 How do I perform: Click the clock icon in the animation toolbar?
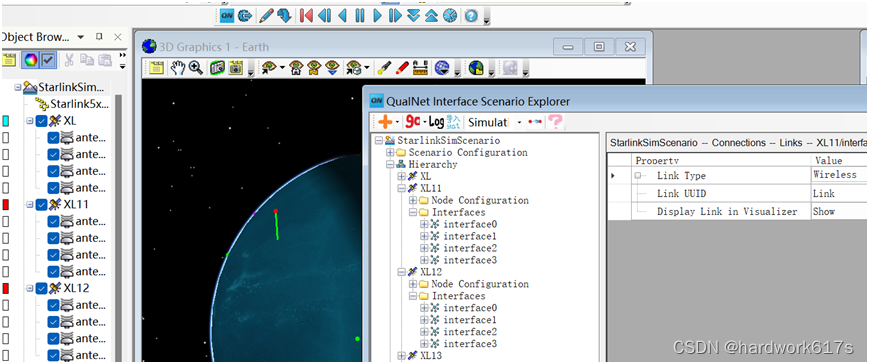(450, 16)
